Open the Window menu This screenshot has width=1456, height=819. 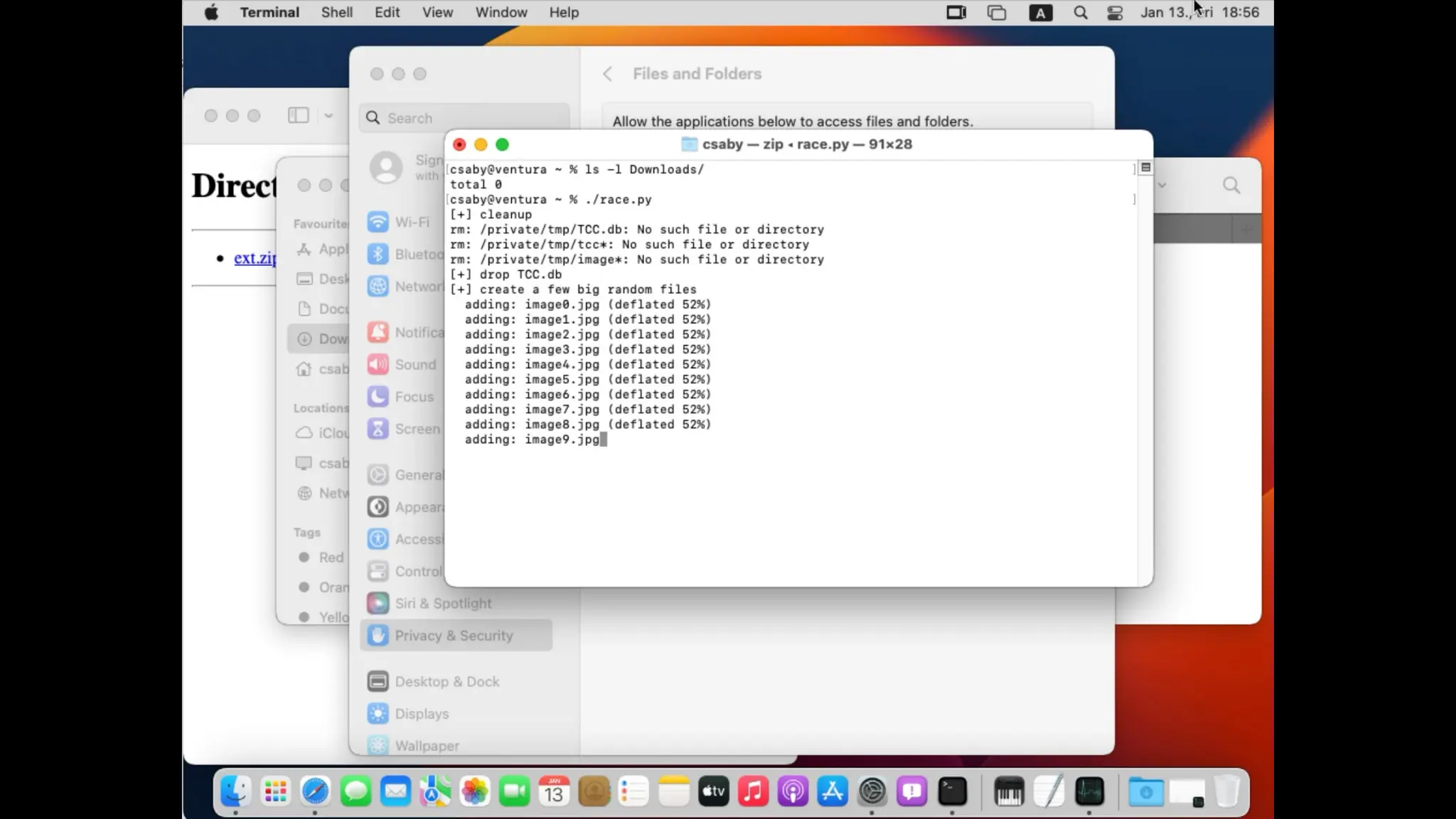point(500,13)
